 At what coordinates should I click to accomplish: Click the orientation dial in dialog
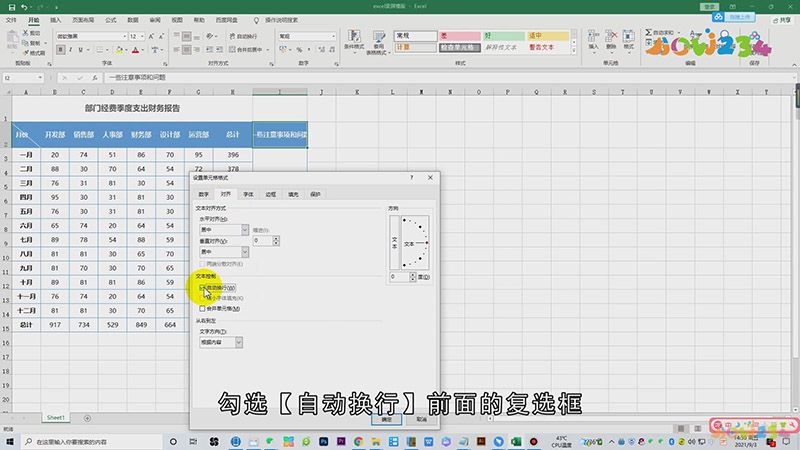(415, 243)
